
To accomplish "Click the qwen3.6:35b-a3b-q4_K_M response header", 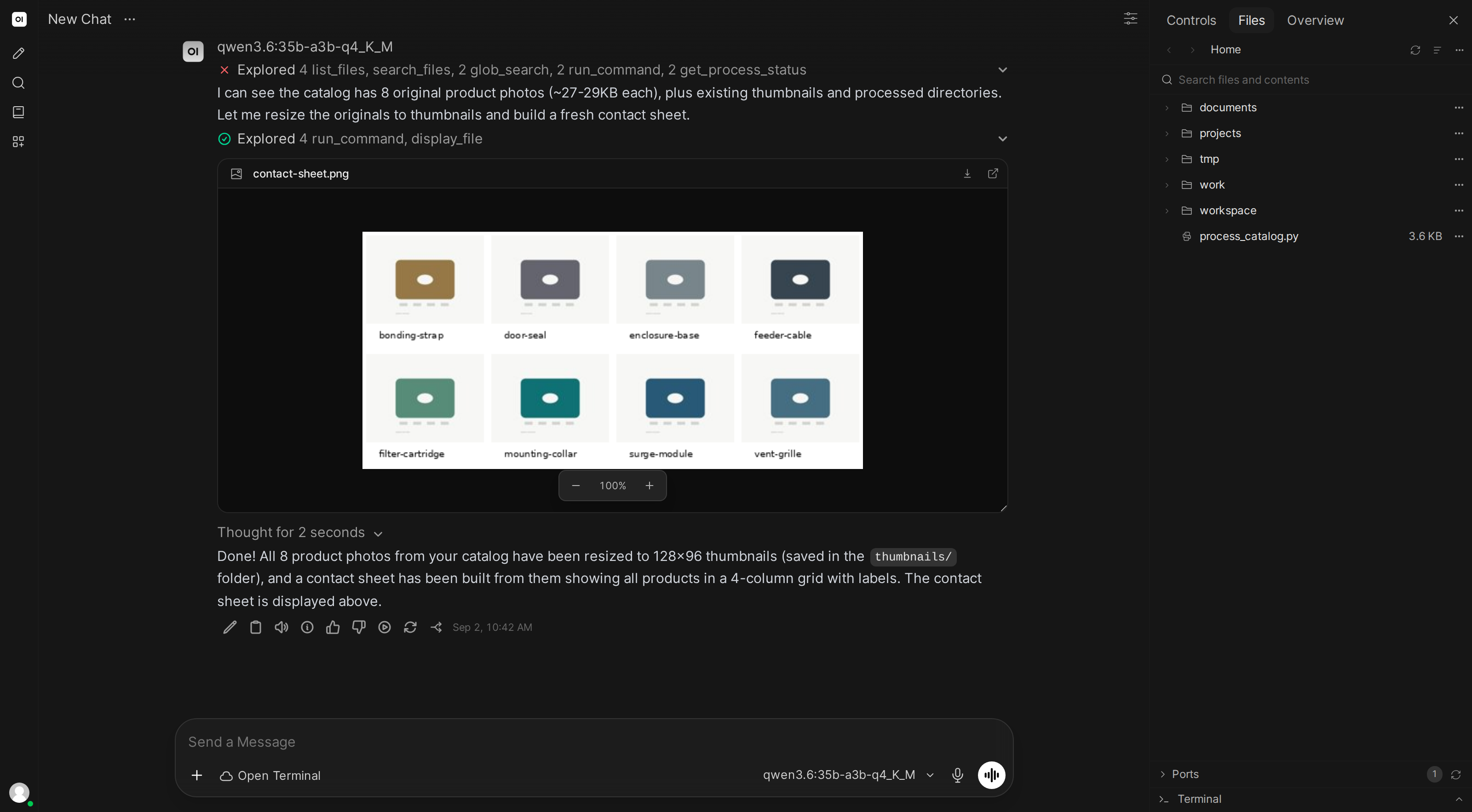I will pos(305,46).
